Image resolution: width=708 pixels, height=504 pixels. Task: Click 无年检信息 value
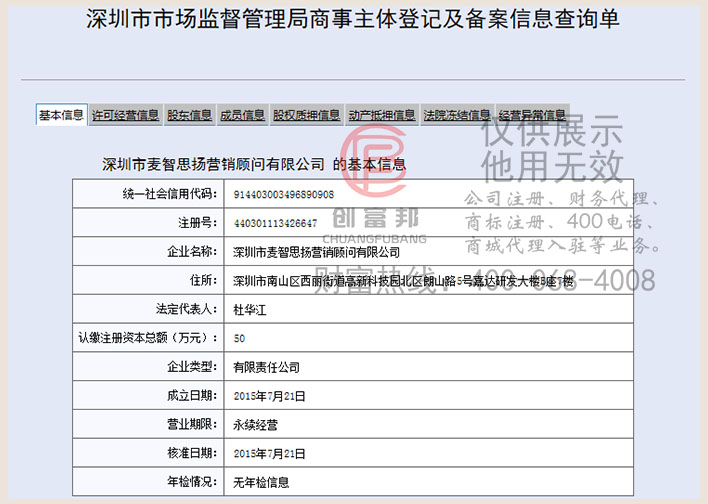(261, 482)
